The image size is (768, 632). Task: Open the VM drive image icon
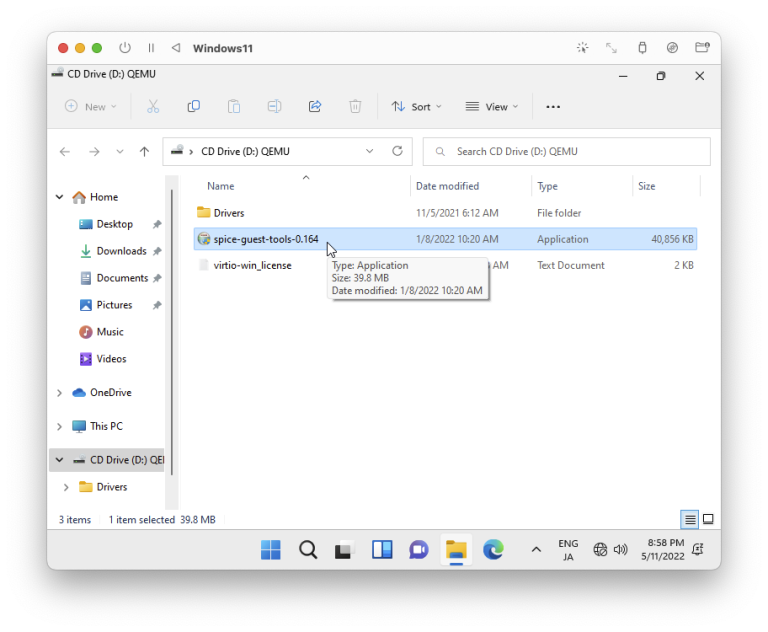click(672, 48)
